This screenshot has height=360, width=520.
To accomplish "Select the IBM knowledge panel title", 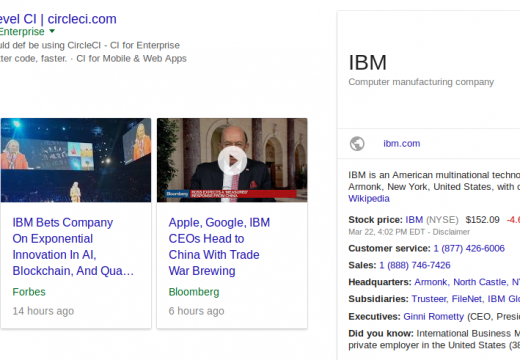I will [x=367, y=63].
